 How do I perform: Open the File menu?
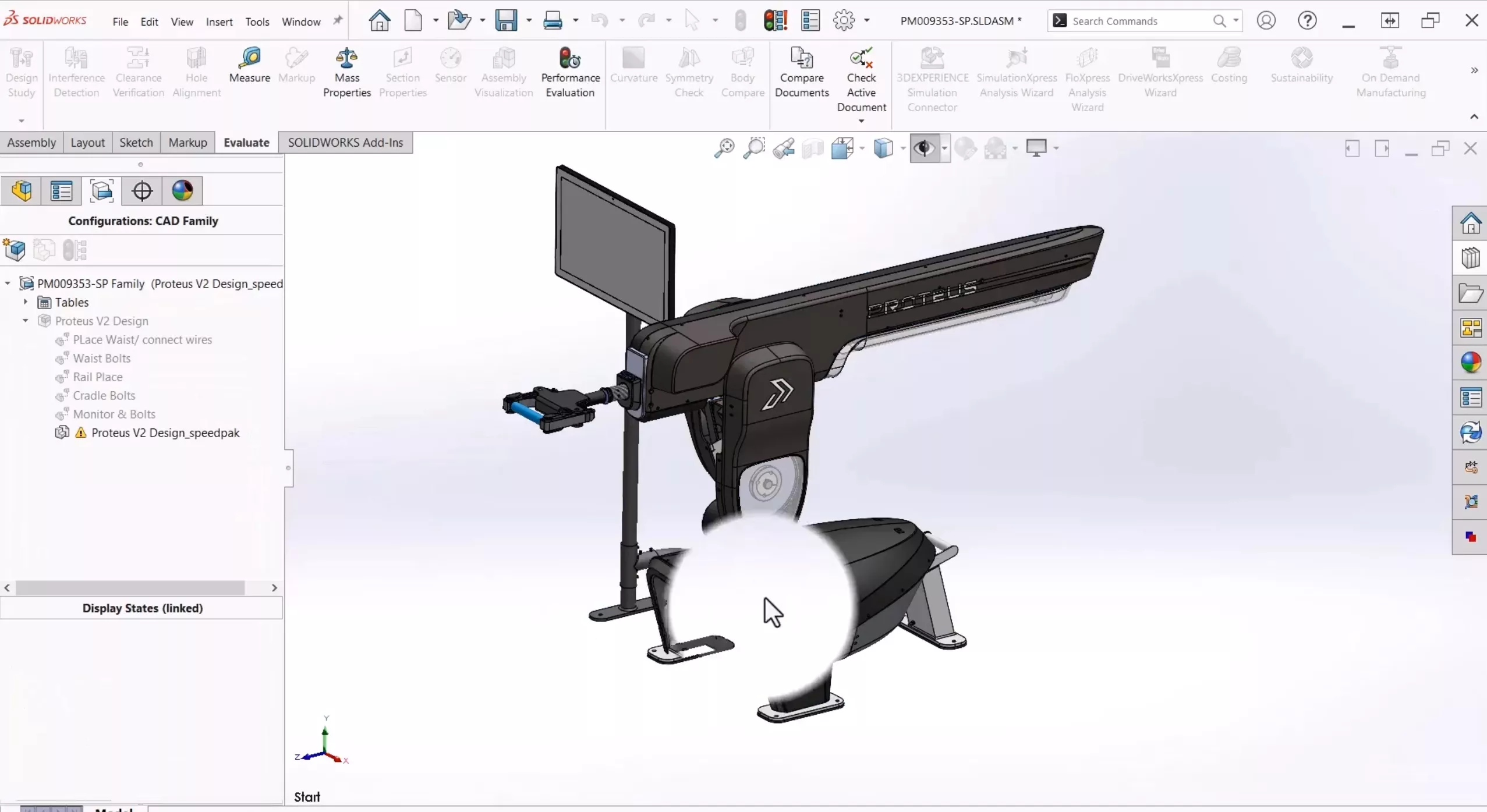[120, 22]
